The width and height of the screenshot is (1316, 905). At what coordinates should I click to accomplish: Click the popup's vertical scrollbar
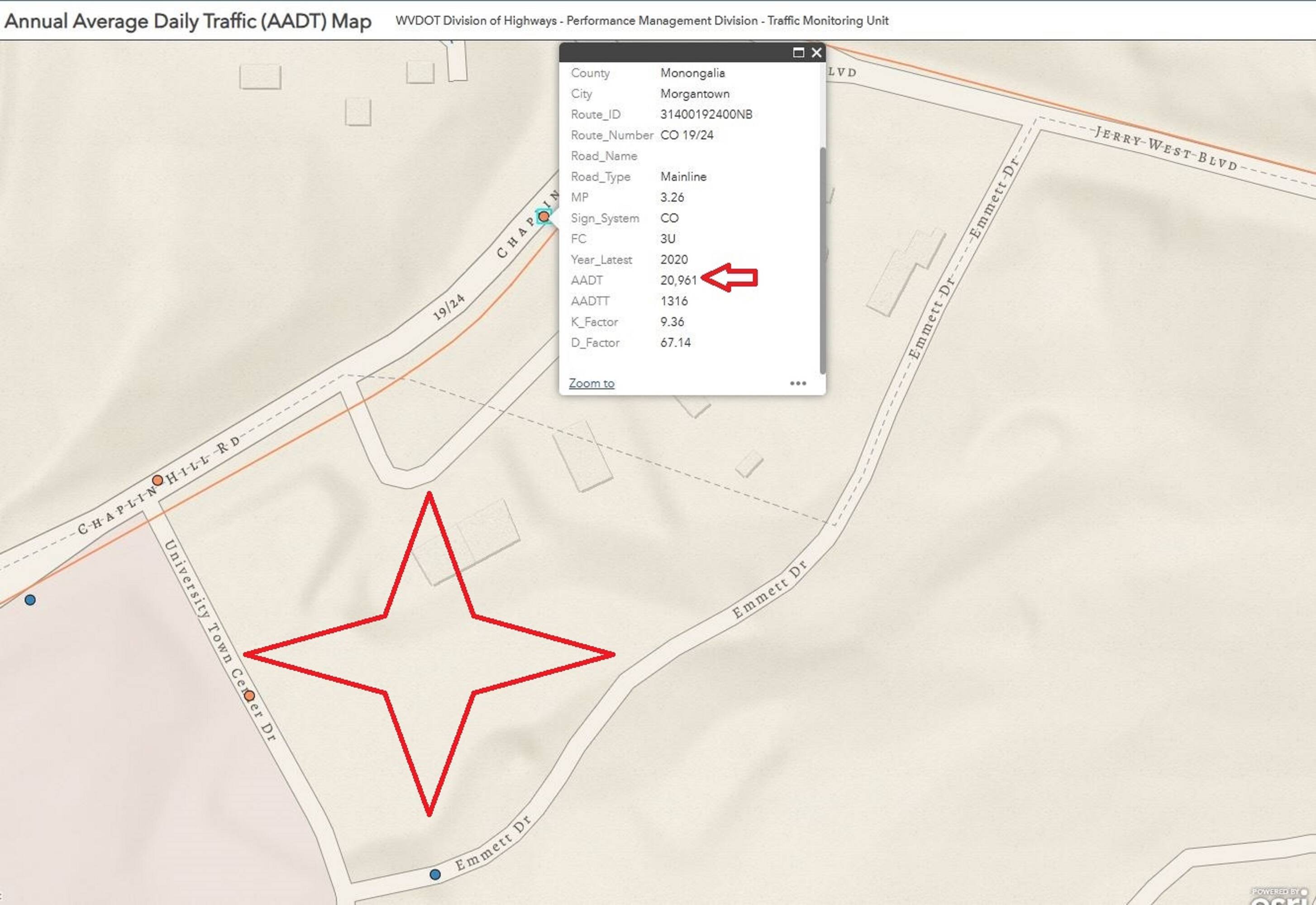tap(822, 261)
